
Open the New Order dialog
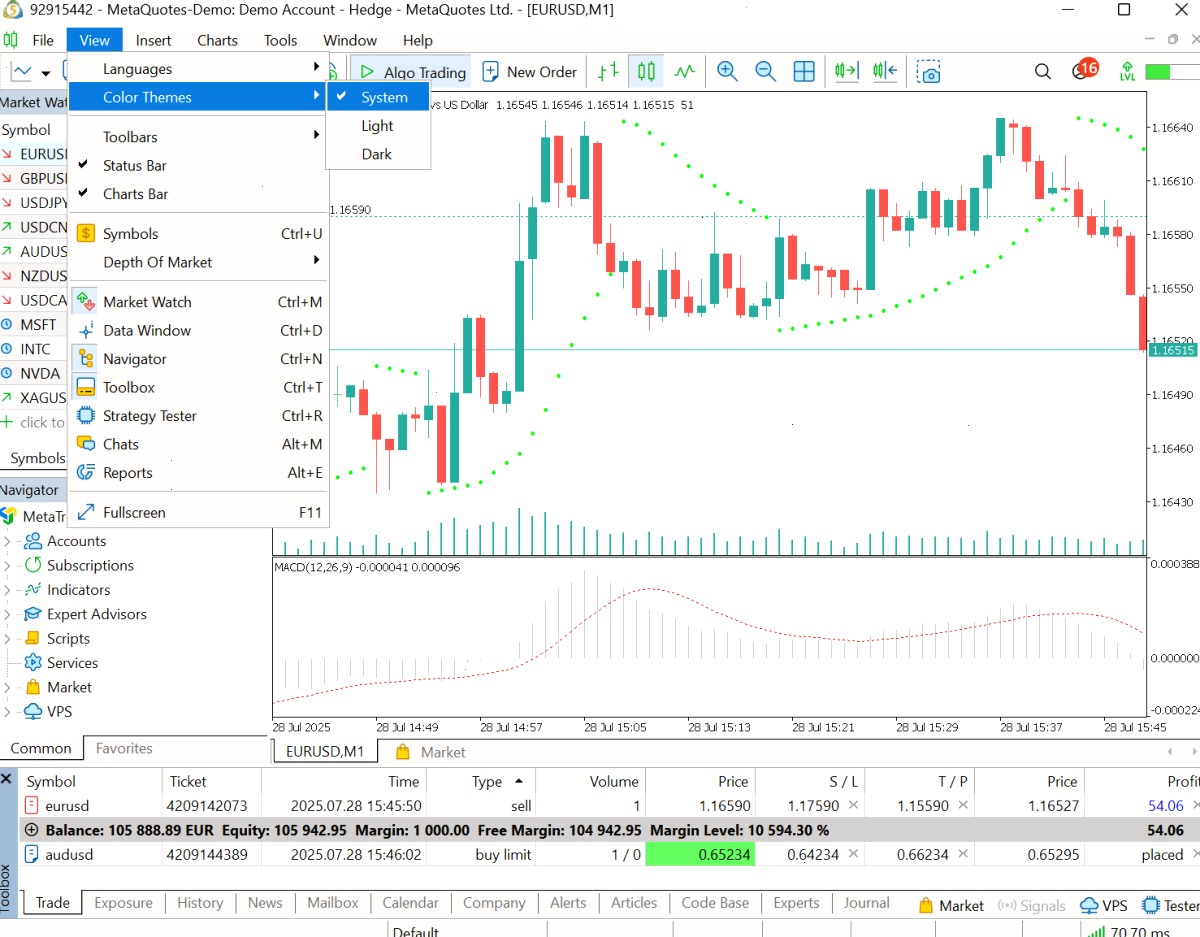click(530, 72)
